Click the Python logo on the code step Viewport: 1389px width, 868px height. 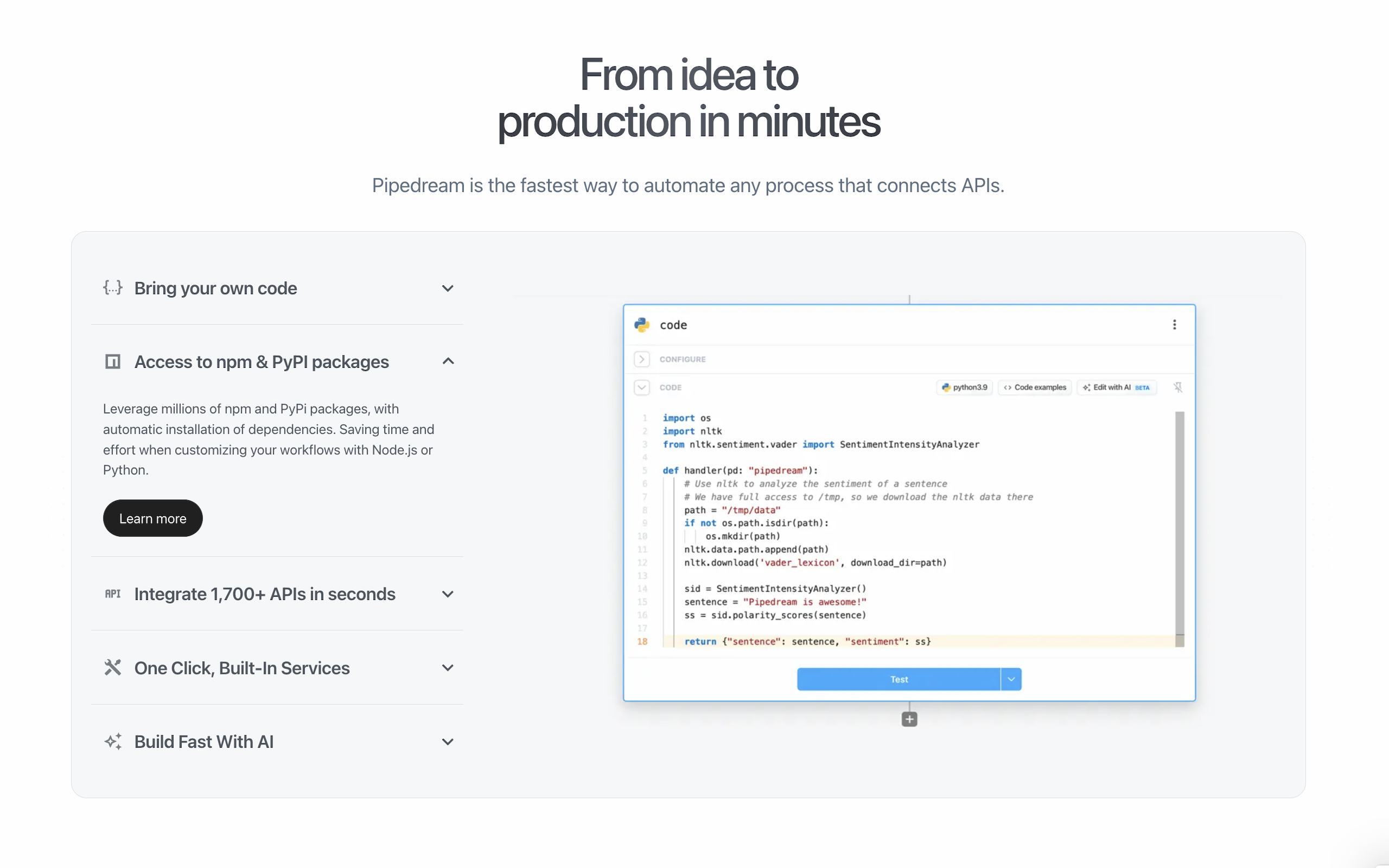point(642,324)
